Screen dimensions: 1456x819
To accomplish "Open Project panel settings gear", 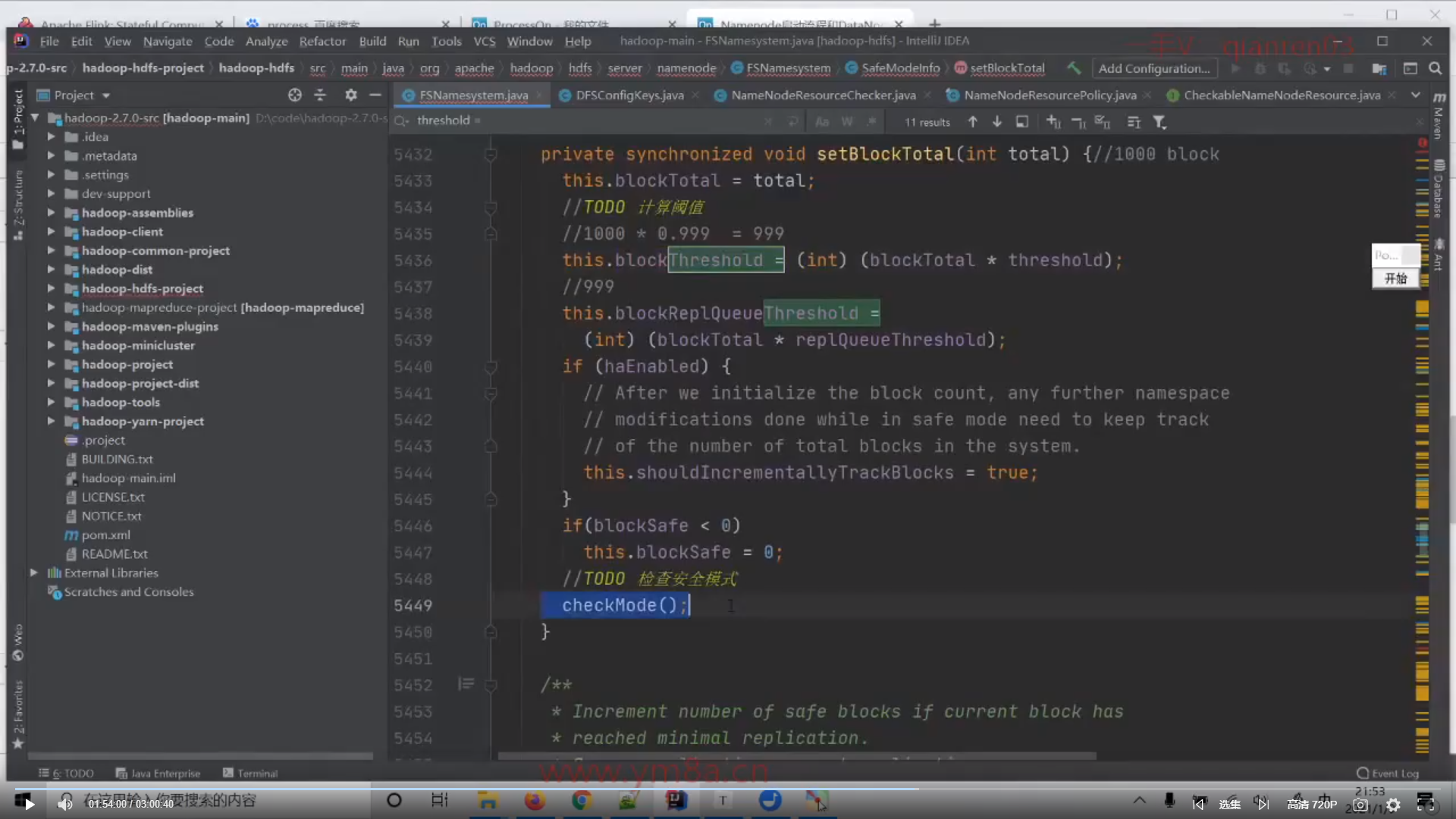I will [x=350, y=95].
